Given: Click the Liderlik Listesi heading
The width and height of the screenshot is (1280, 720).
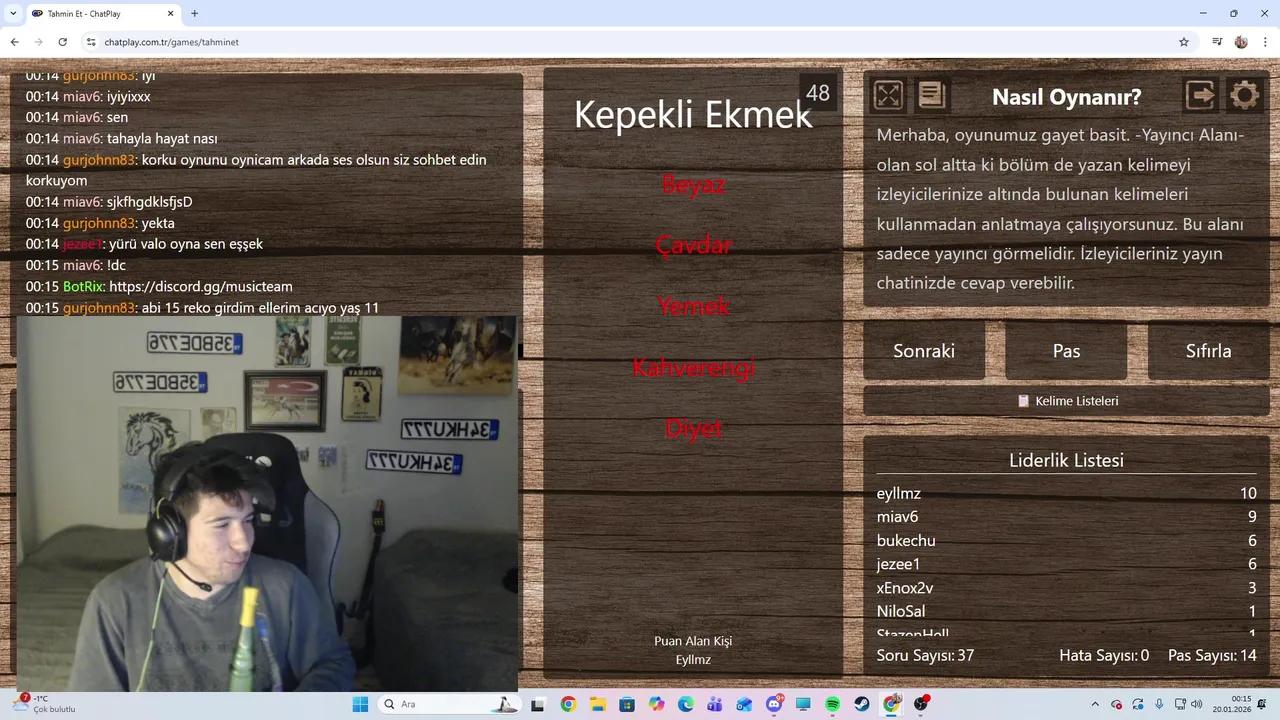Looking at the screenshot, I should pos(1066,461).
